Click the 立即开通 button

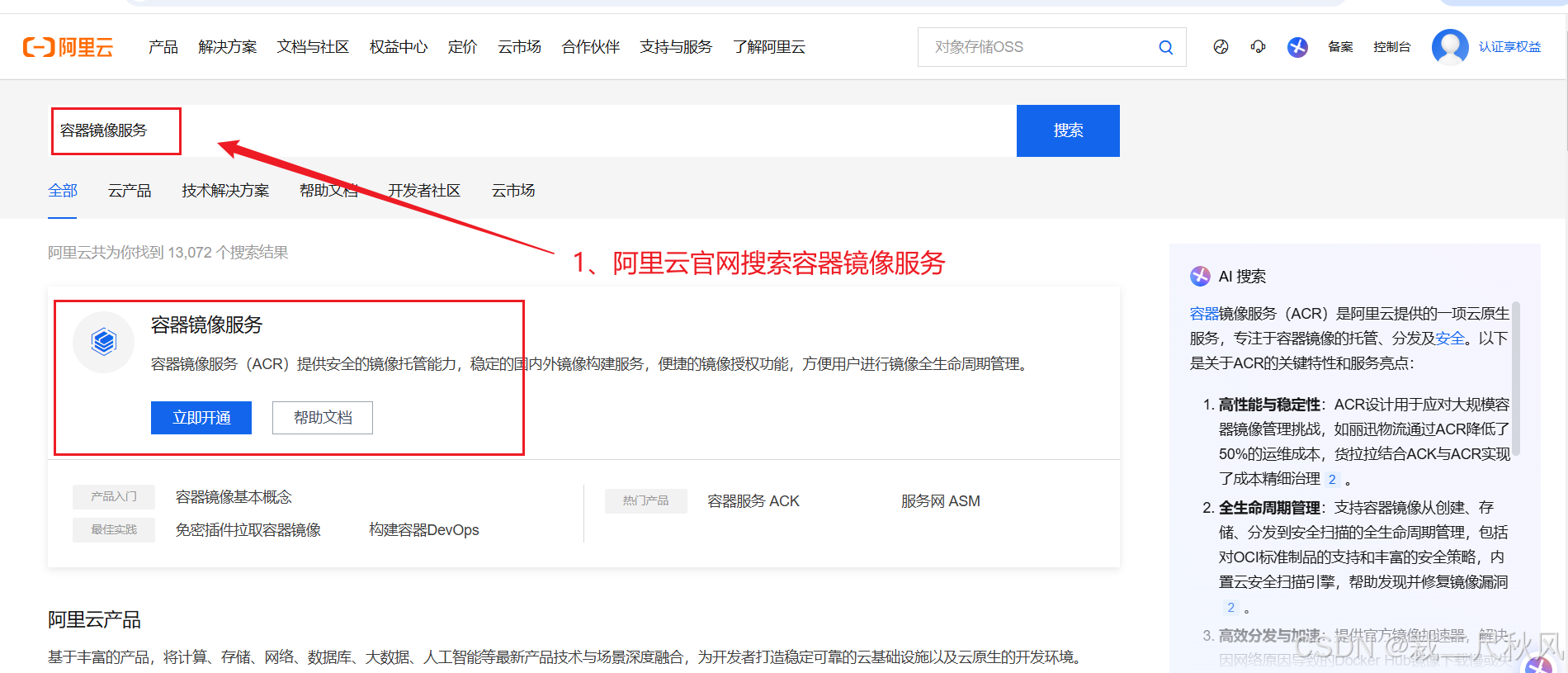201,418
